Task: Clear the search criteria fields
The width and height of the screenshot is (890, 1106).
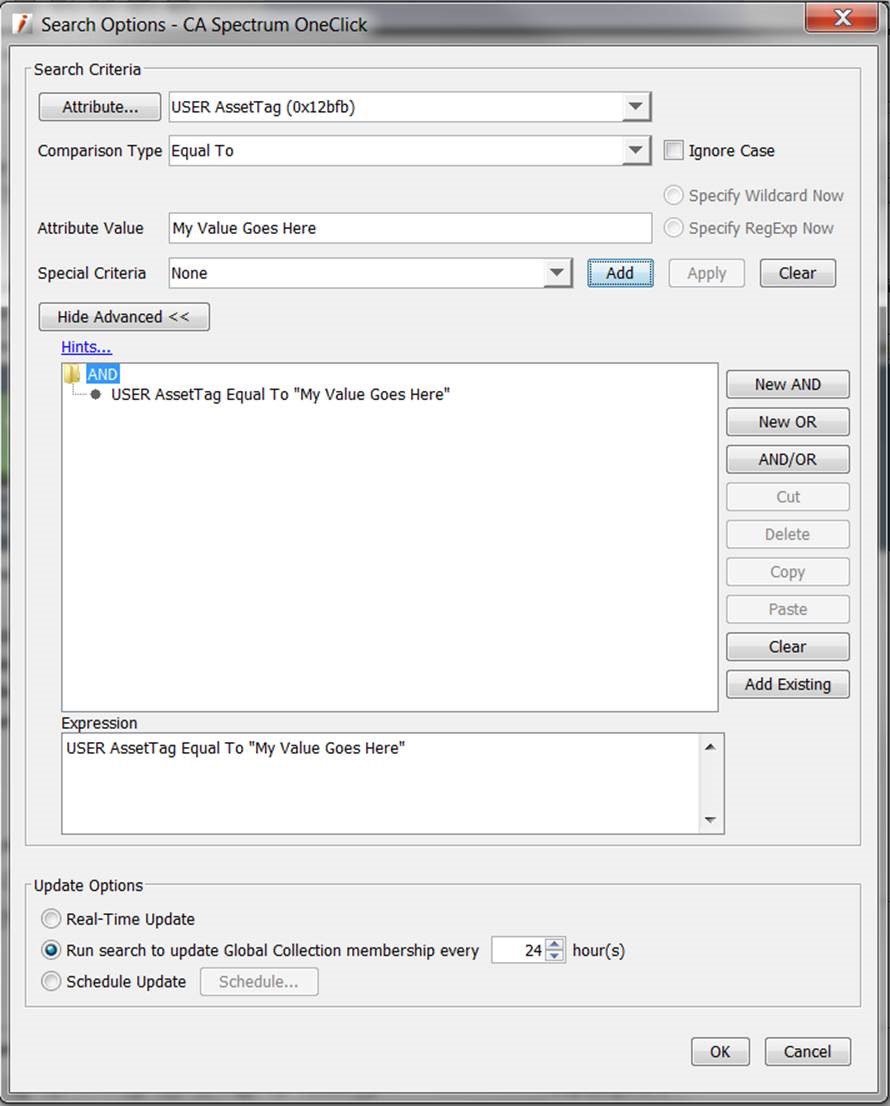Action: (797, 273)
